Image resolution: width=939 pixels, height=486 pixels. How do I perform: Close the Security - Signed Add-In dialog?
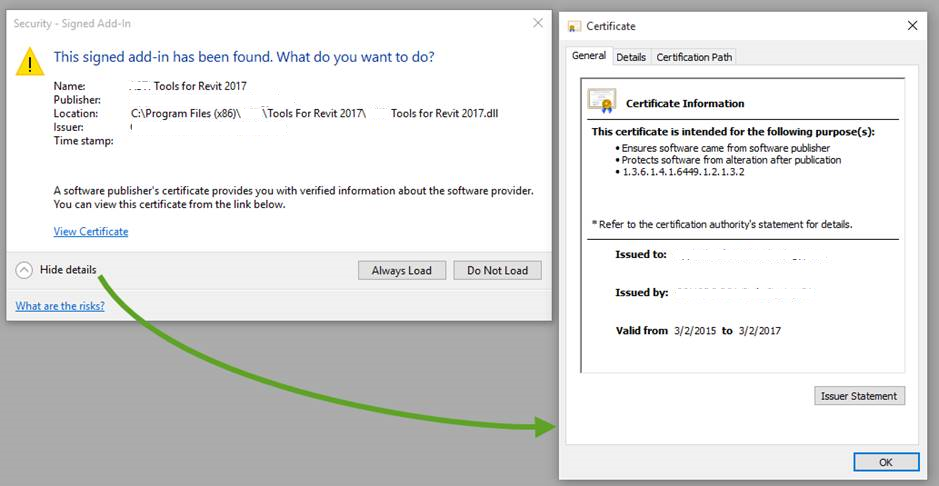[538, 23]
